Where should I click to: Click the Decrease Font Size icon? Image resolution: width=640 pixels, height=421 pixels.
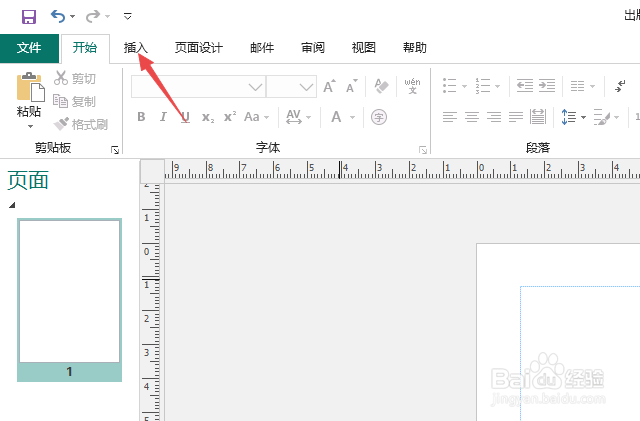coord(351,86)
